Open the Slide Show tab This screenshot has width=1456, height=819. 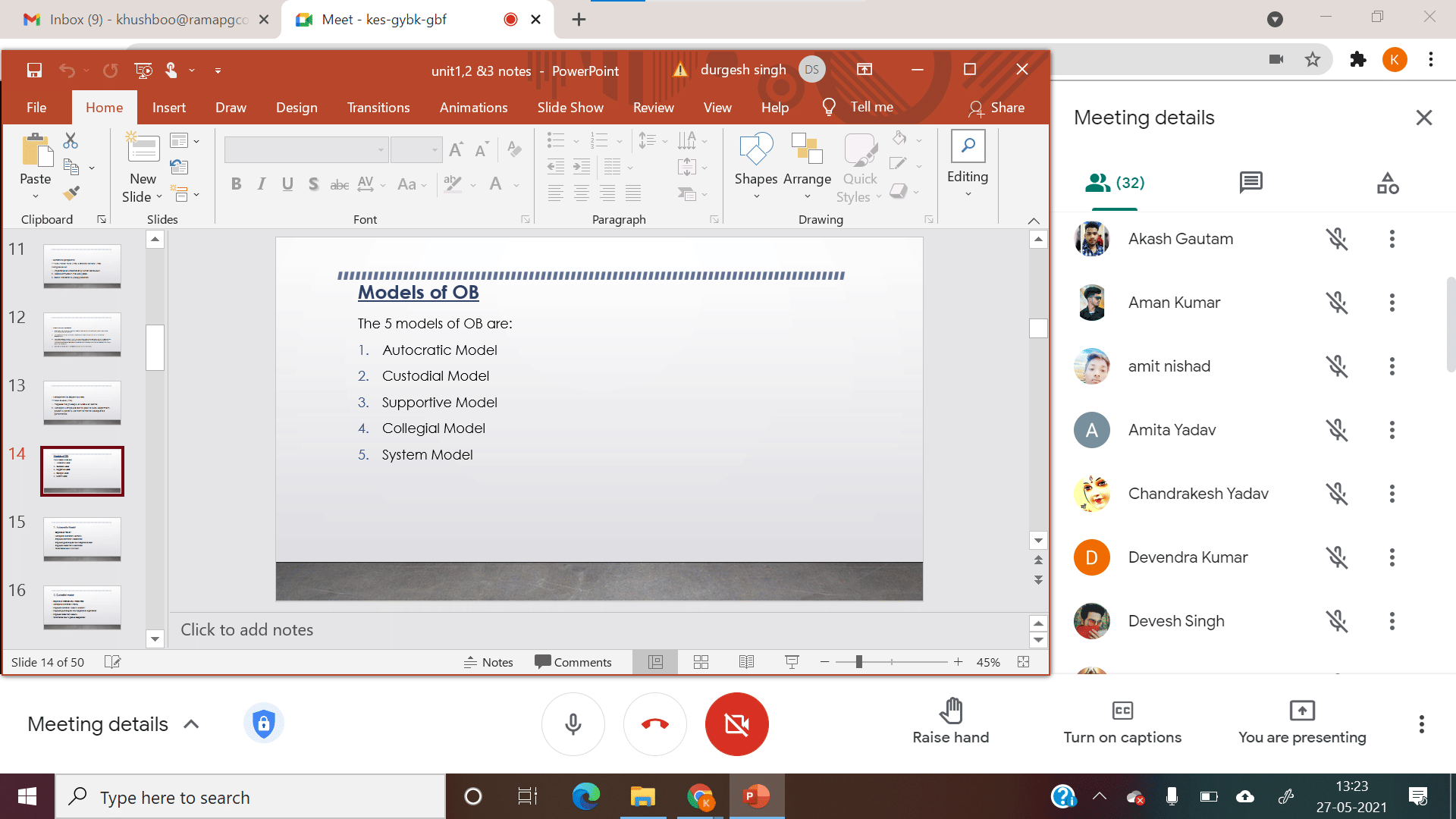click(x=570, y=107)
